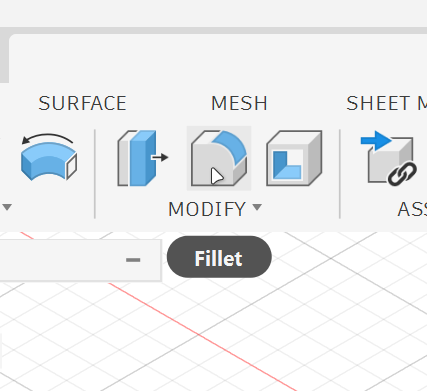Click the Fillet tooltip label
This screenshot has width=427, height=391.
click(x=219, y=257)
